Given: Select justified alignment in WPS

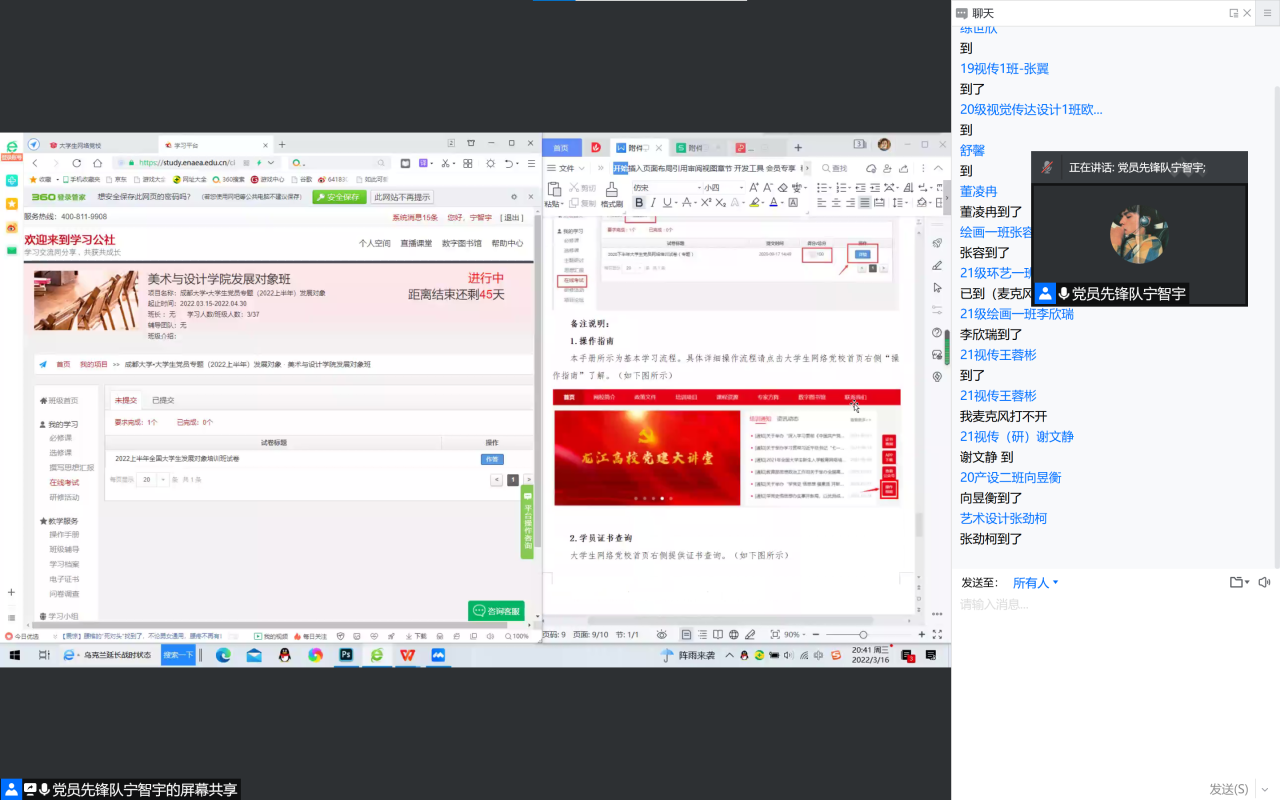Looking at the screenshot, I should (865, 202).
